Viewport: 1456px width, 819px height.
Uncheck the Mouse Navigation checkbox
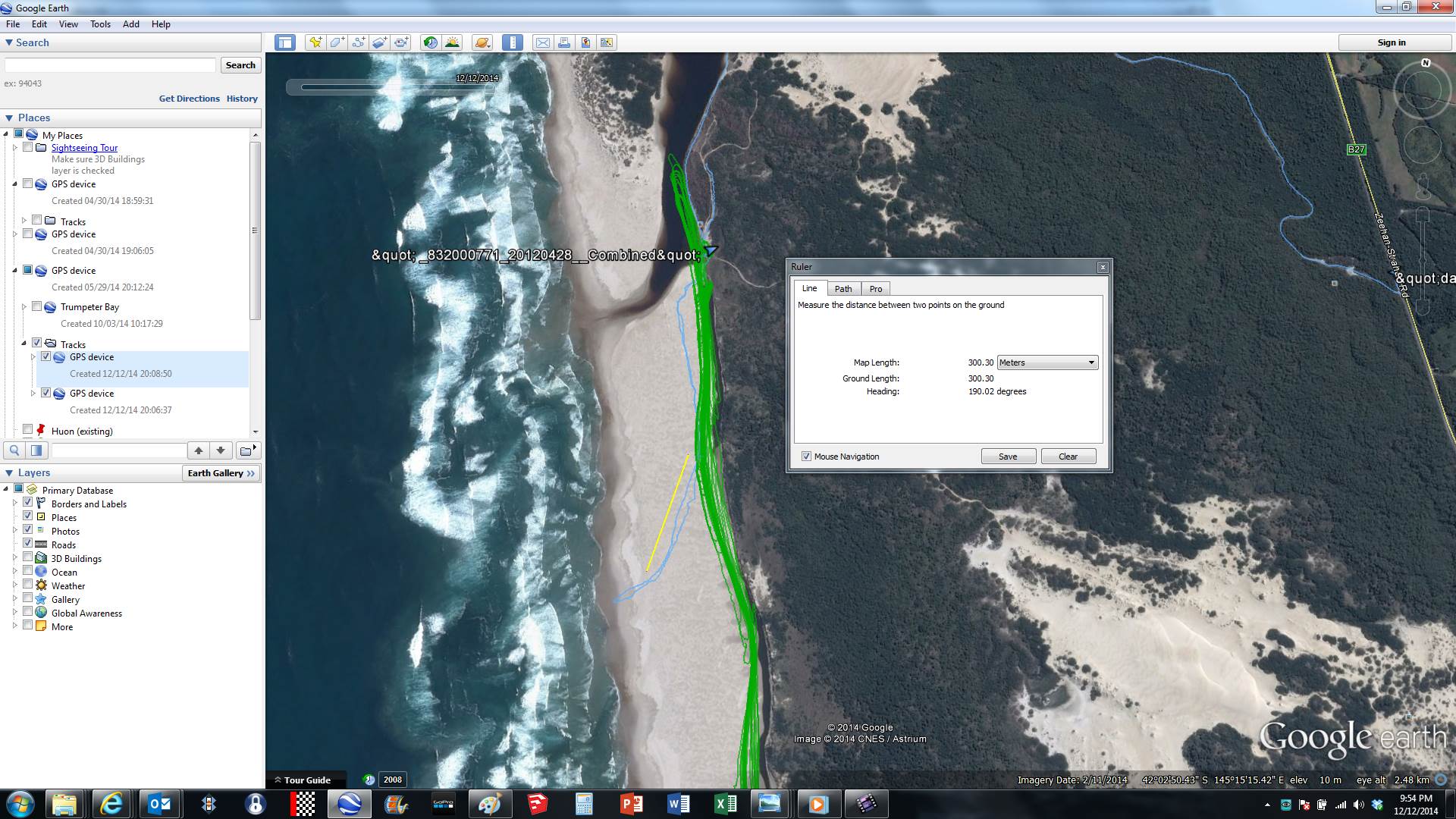[x=806, y=457]
